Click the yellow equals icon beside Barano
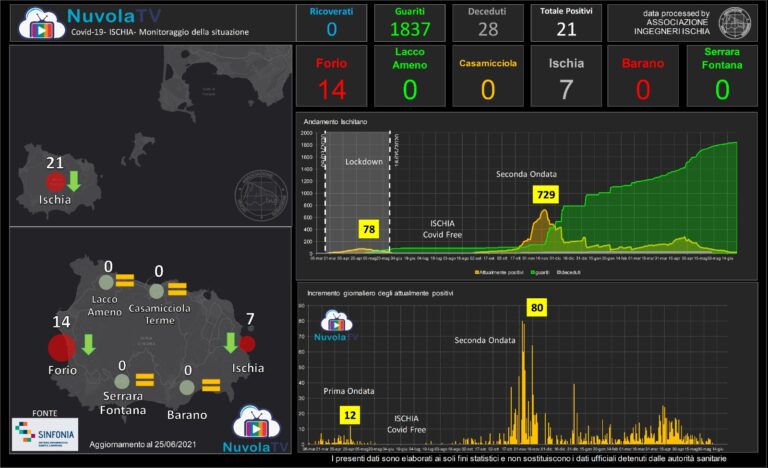The image size is (768, 468). click(211, 384)
